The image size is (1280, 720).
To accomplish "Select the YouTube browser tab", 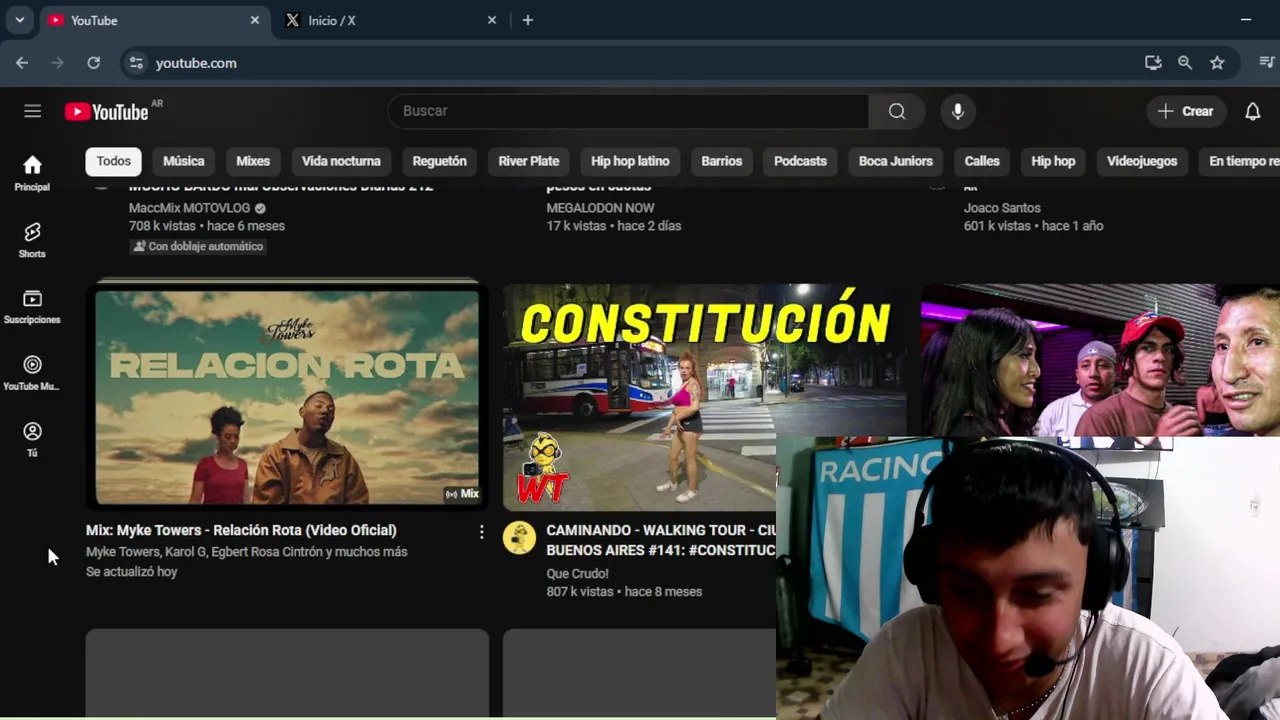I will pyautogui.click(x=154, y=20).
